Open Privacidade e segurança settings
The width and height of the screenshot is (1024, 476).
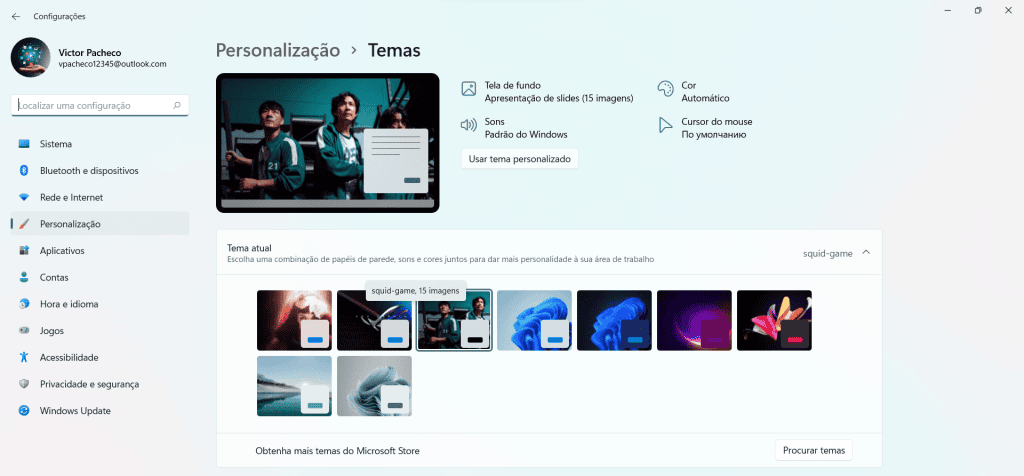[x=100, y=384]
